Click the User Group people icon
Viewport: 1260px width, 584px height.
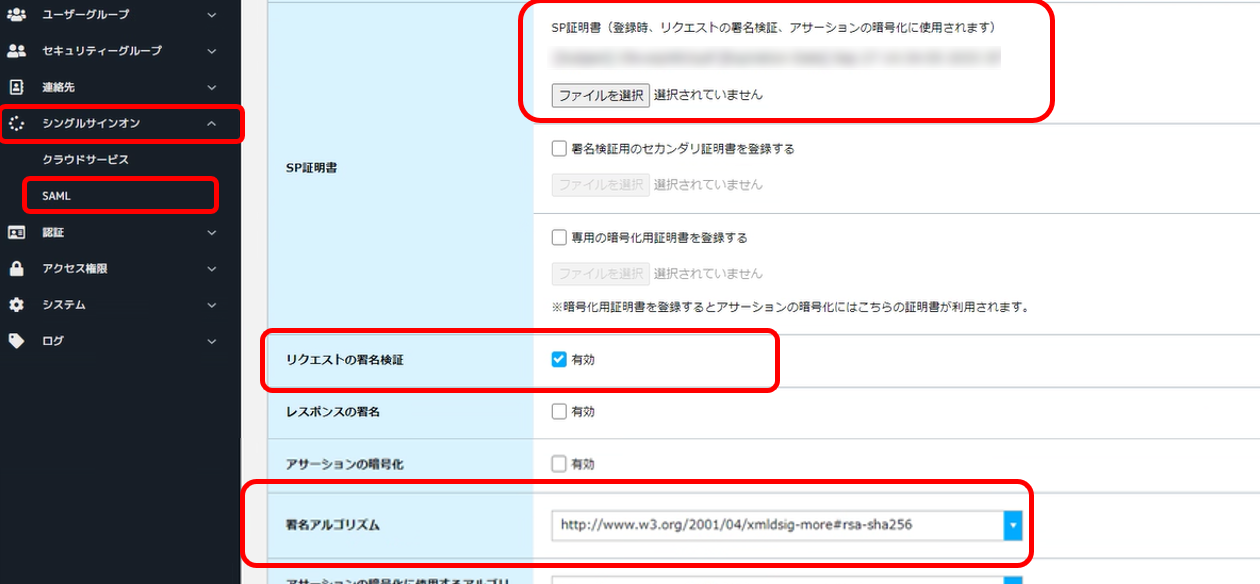point(16,14)
